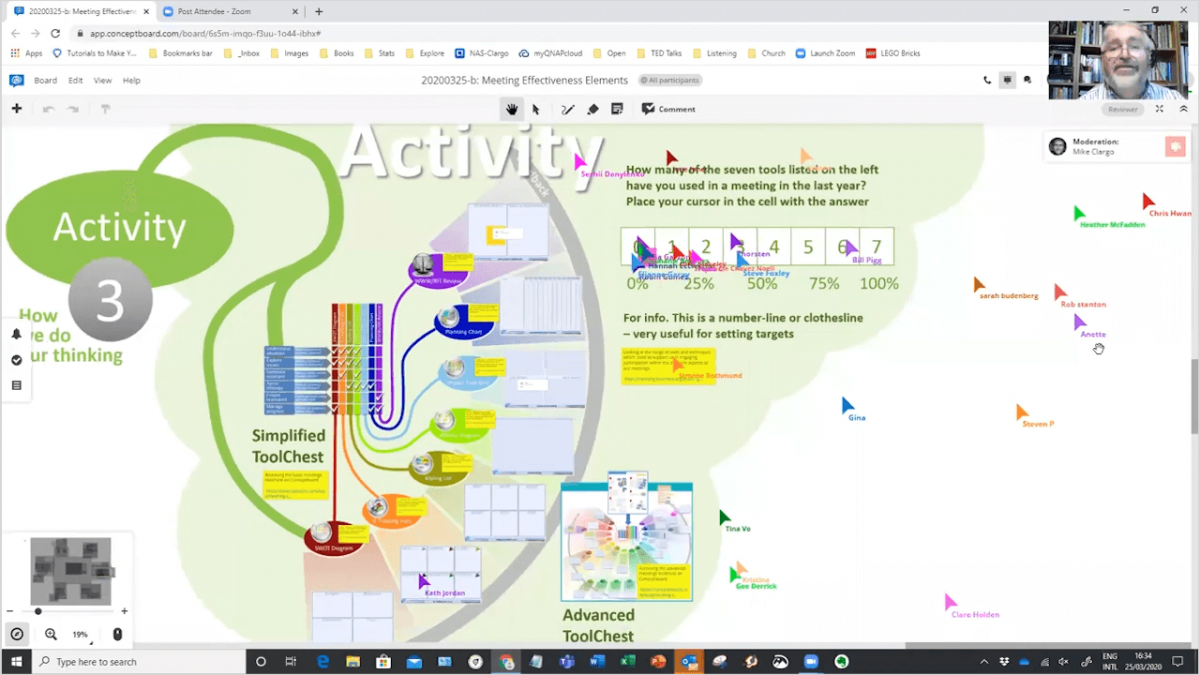This screenshot has height=675, width=1200.
Task: Open the Help menu
Action: (x=131, y=80)
